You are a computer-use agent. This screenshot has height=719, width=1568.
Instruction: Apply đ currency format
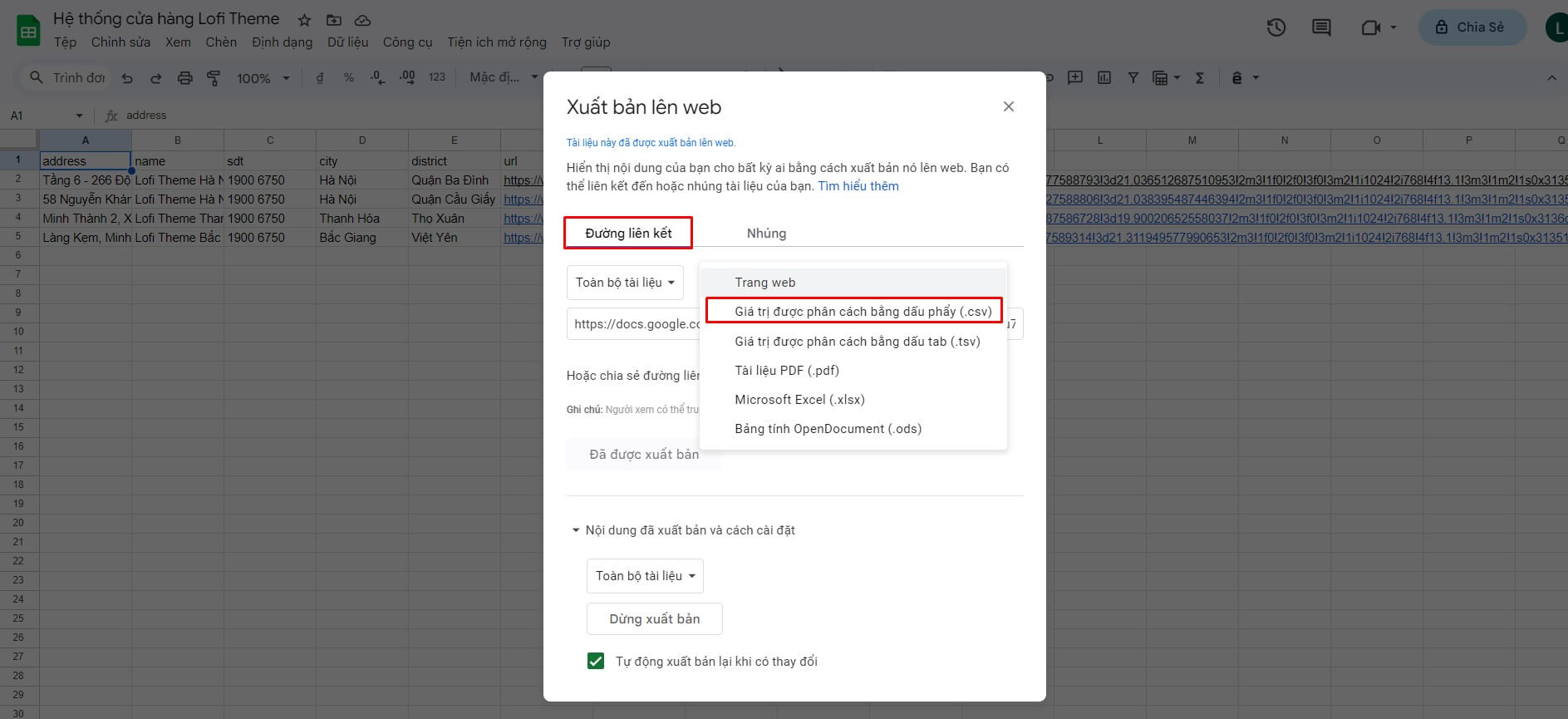coord(320,77)
